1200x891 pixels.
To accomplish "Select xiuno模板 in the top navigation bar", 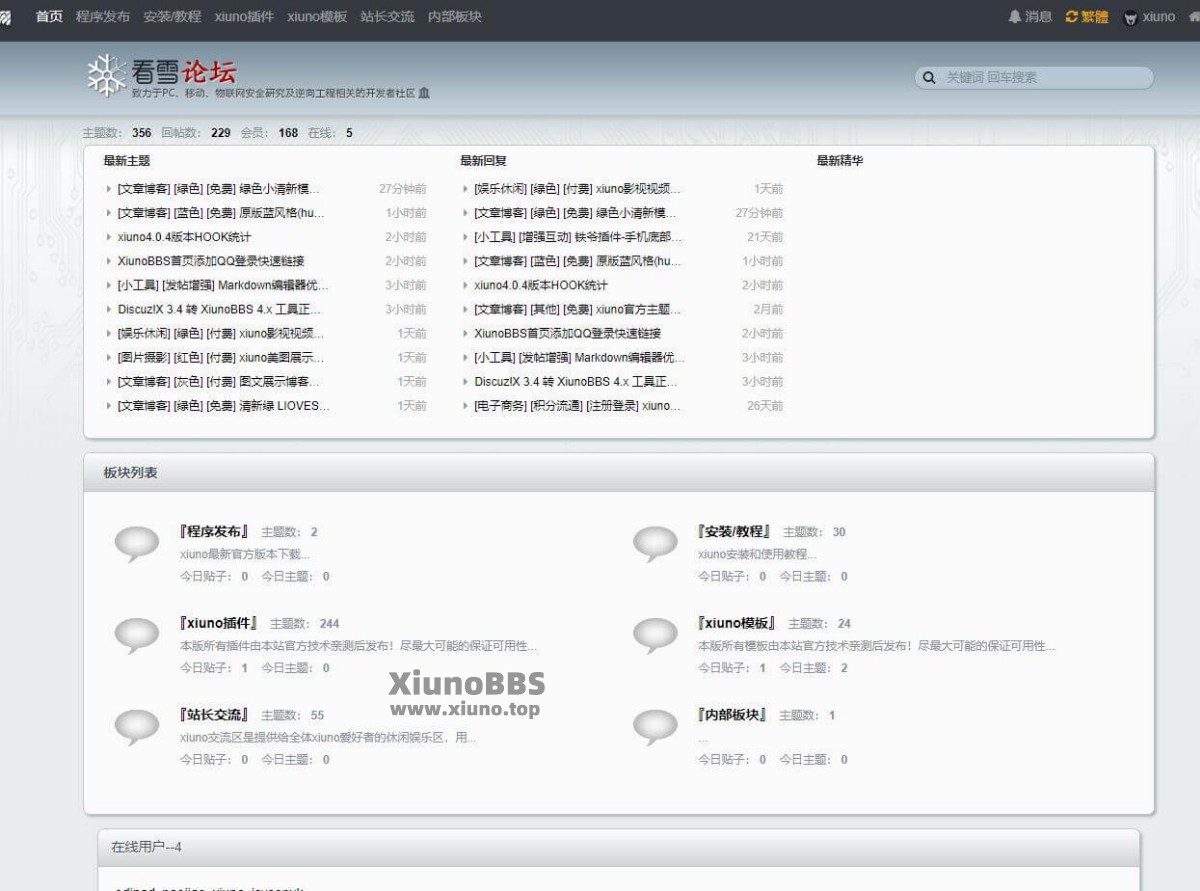I will click(317, 17).
